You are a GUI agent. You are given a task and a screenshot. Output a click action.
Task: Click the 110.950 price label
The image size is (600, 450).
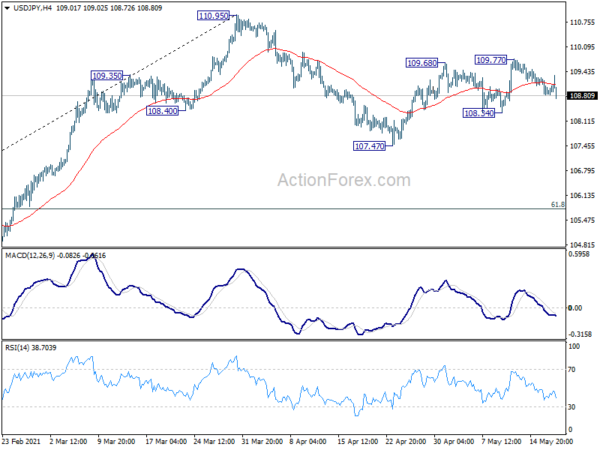point(214,16)
